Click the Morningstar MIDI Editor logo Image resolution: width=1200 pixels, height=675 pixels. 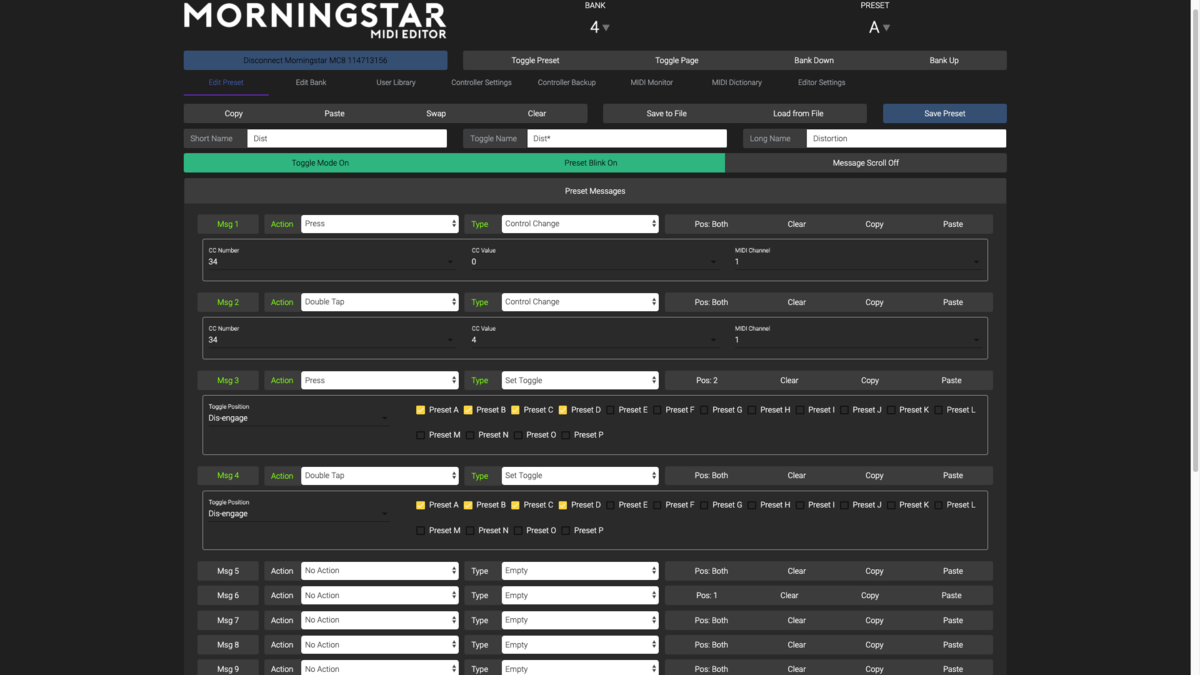(315, 21)
